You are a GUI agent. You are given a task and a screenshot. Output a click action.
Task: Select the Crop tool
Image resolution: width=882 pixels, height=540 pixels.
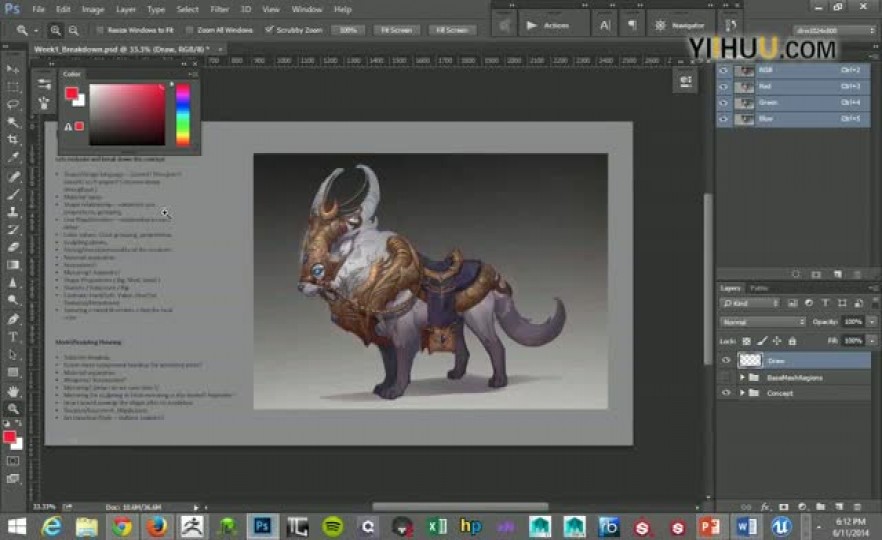point(12,140)
